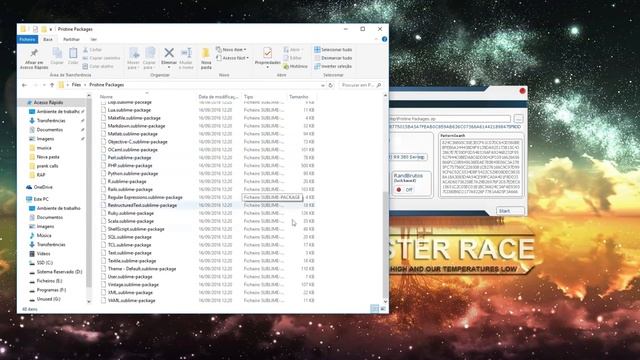Switch to the Partilhar tab

click(x=71, y=39)
